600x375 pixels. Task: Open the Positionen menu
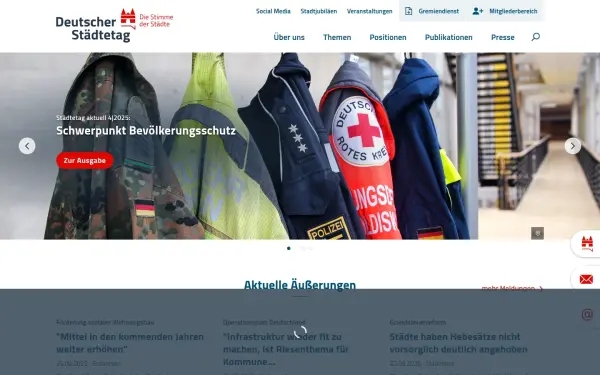pos(388,37)
